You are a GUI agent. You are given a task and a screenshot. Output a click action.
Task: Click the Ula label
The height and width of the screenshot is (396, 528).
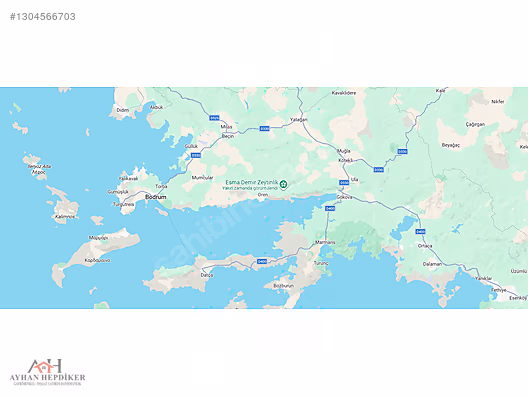click(355, 179)
